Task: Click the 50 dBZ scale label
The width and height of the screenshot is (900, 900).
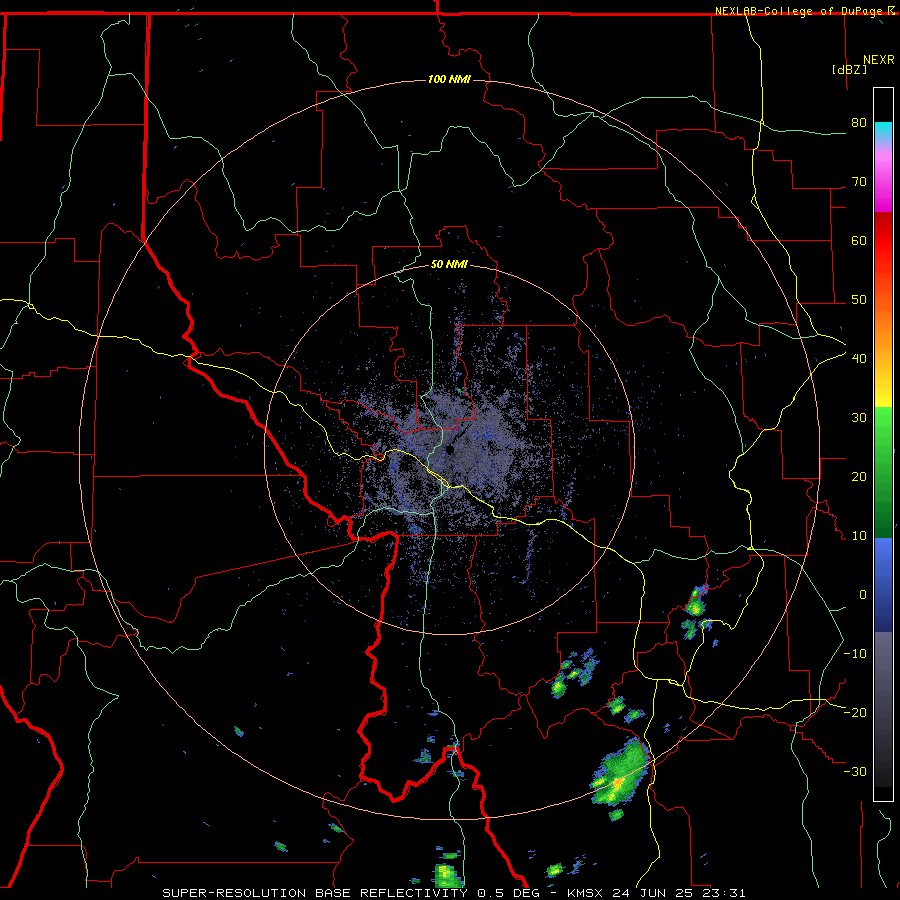Action: click(859, 300)
